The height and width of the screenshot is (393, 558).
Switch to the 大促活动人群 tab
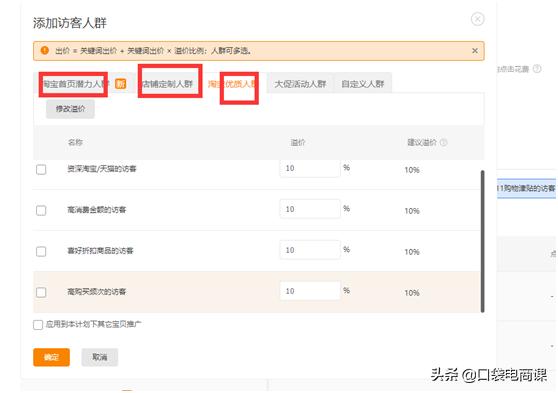tap(300, 84)
